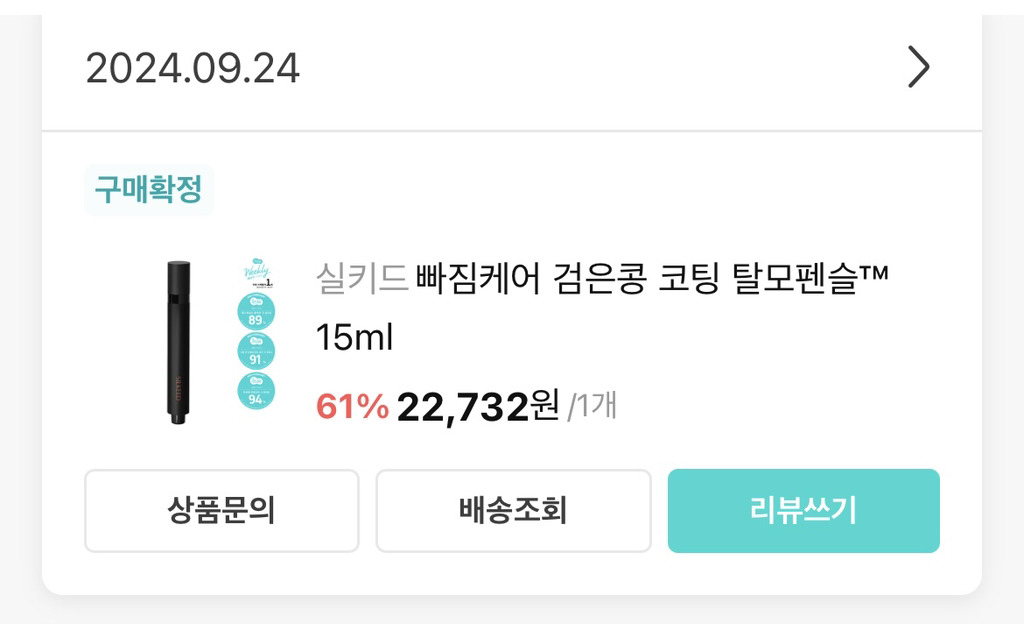
Task: Click the divider line below the date
Action: point(512,131)
